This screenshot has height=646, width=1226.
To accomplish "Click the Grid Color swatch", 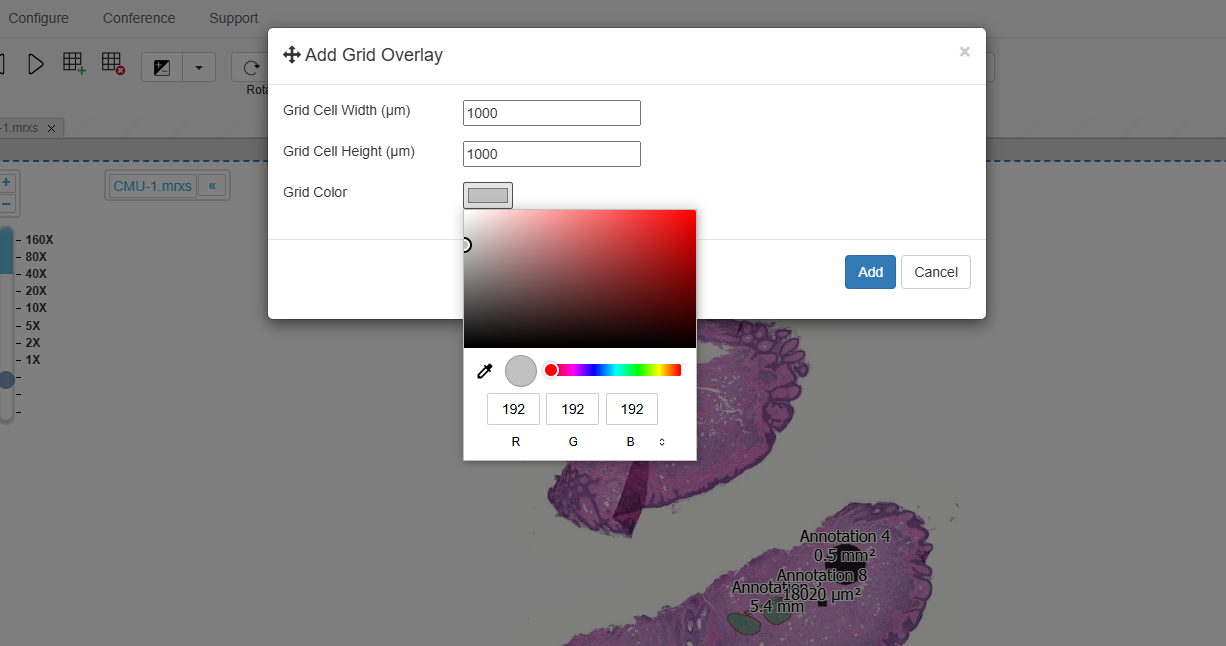I will 488,195.
